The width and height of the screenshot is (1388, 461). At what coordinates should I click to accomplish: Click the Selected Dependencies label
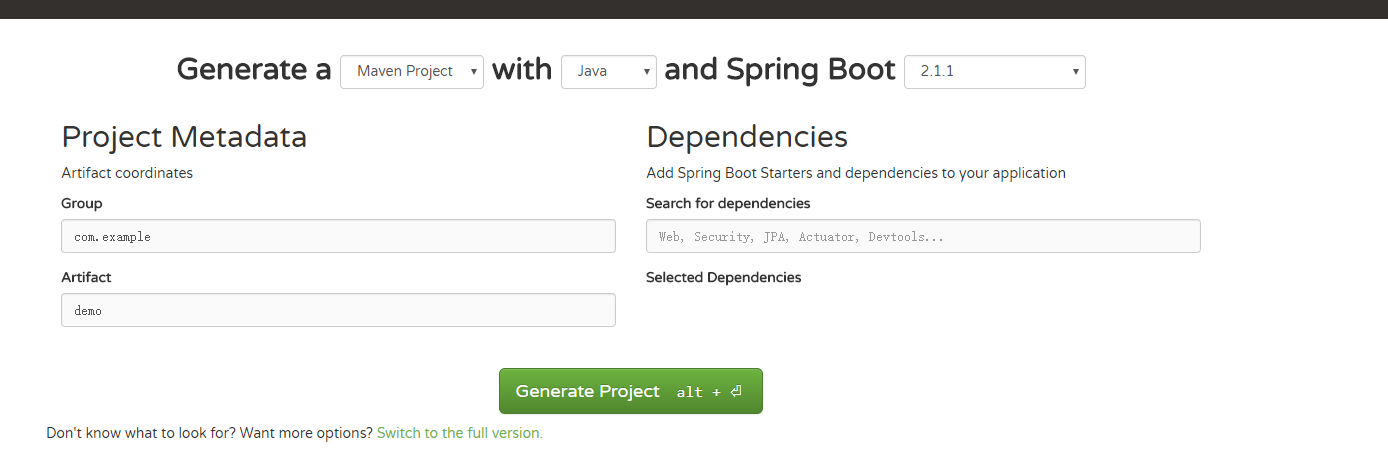click(723, 277)
